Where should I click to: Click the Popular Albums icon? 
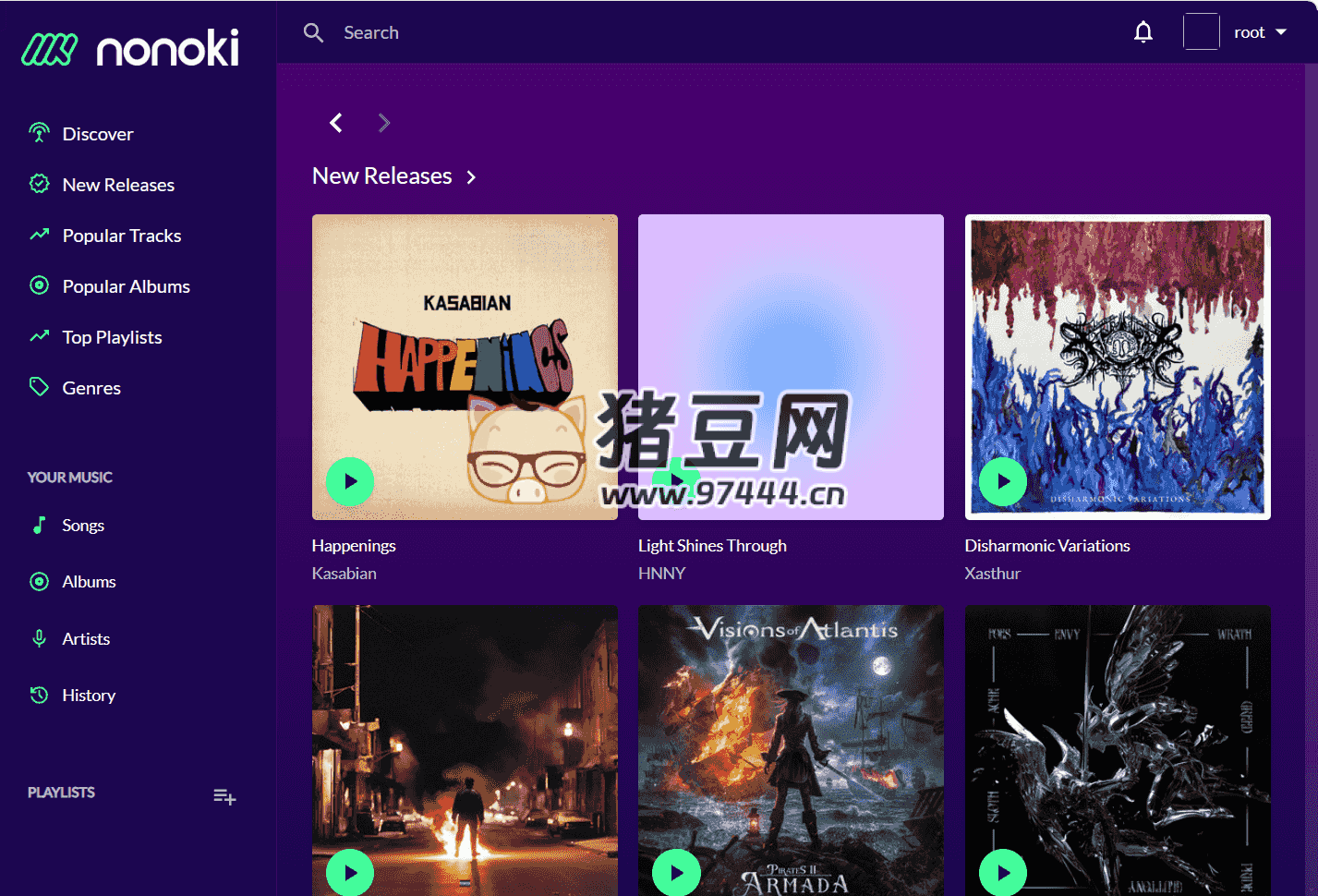pyautogui.click(x=39, y=285)
